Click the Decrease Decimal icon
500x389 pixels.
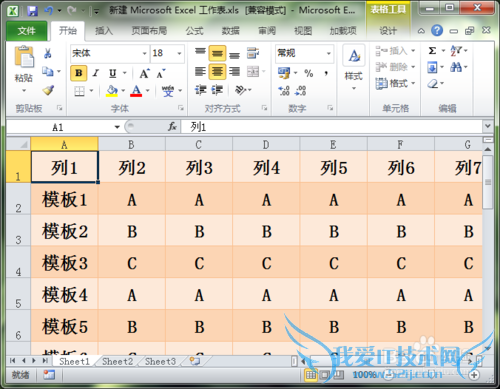(x=300, y=90)
